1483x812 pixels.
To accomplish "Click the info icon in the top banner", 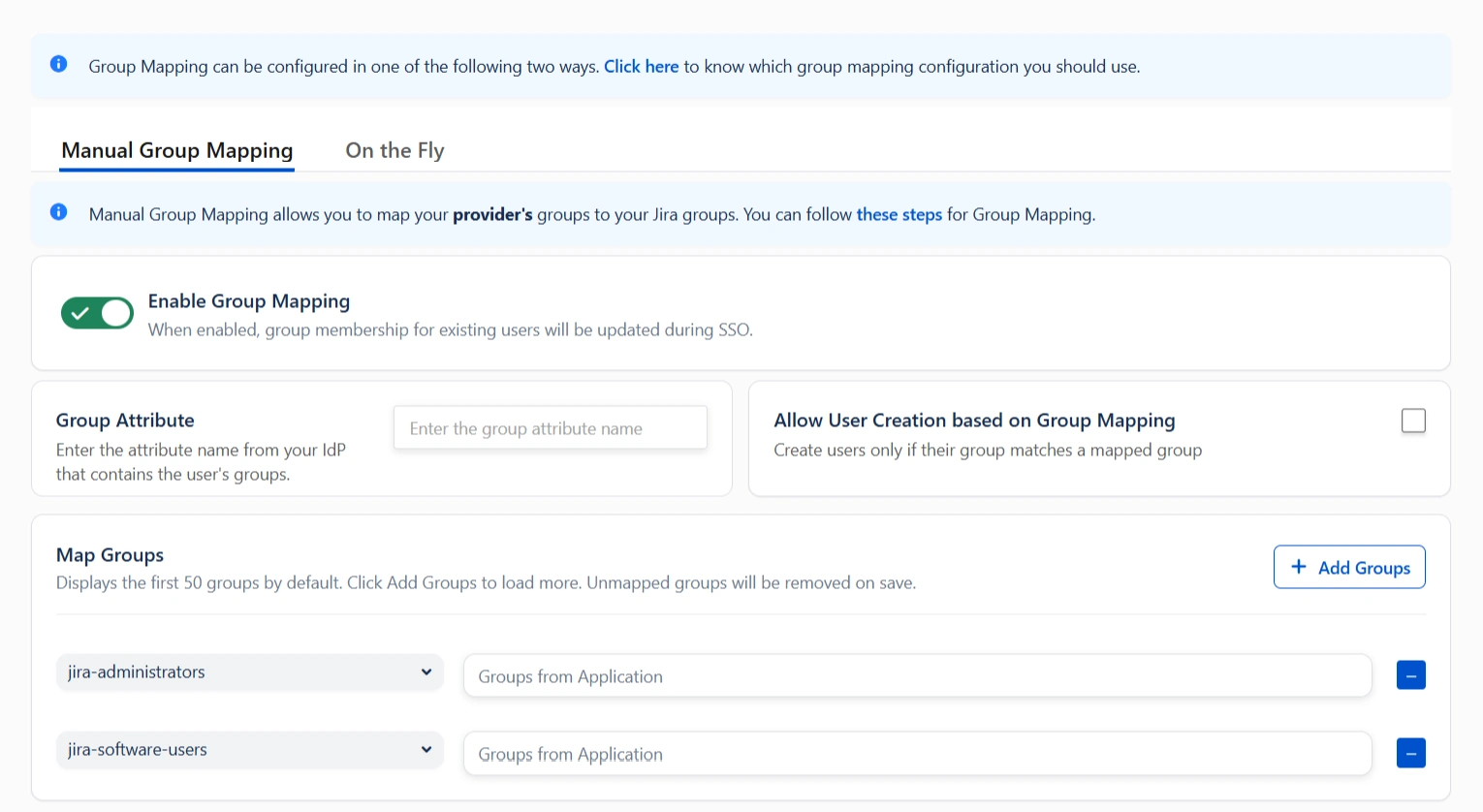I will (59, 64).
